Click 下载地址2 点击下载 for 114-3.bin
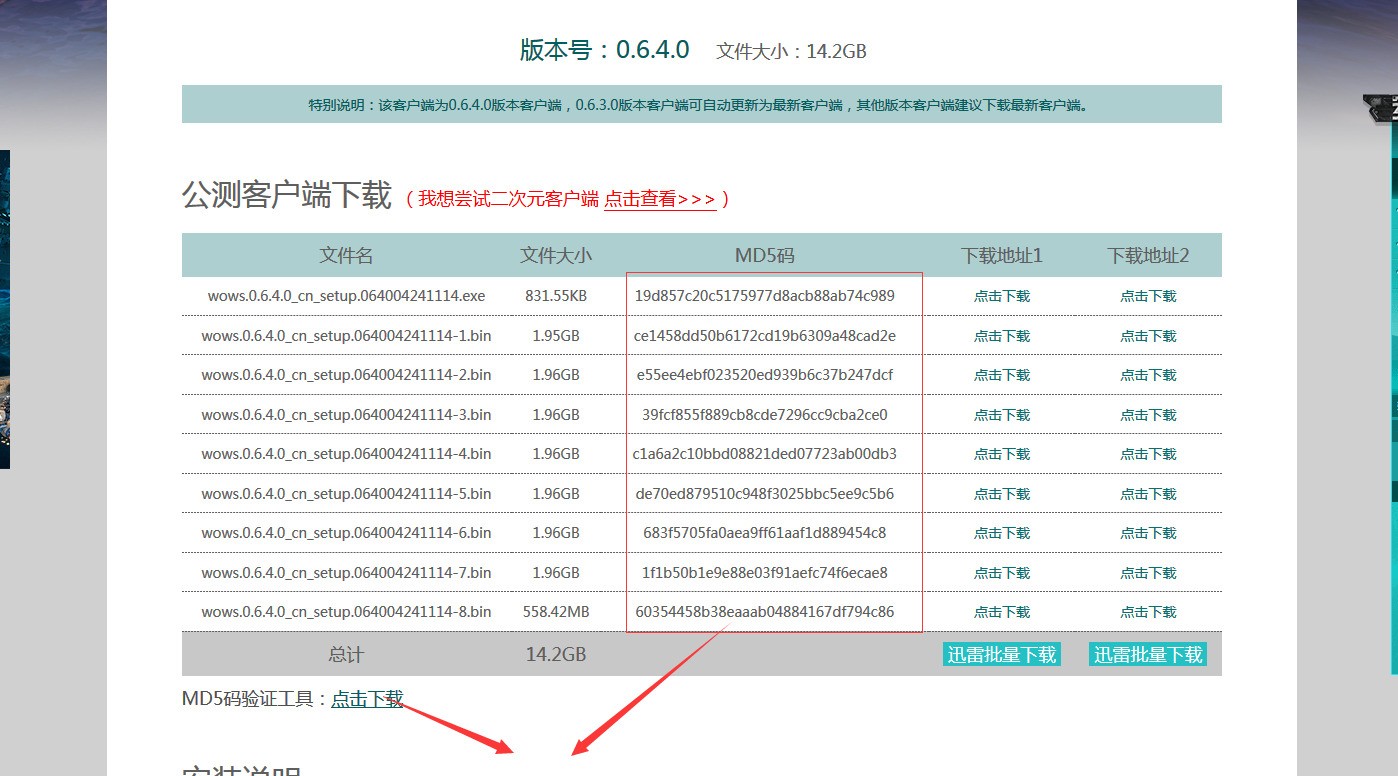Viewport: 1398px width, 776px height. [x=1148, y=415]
